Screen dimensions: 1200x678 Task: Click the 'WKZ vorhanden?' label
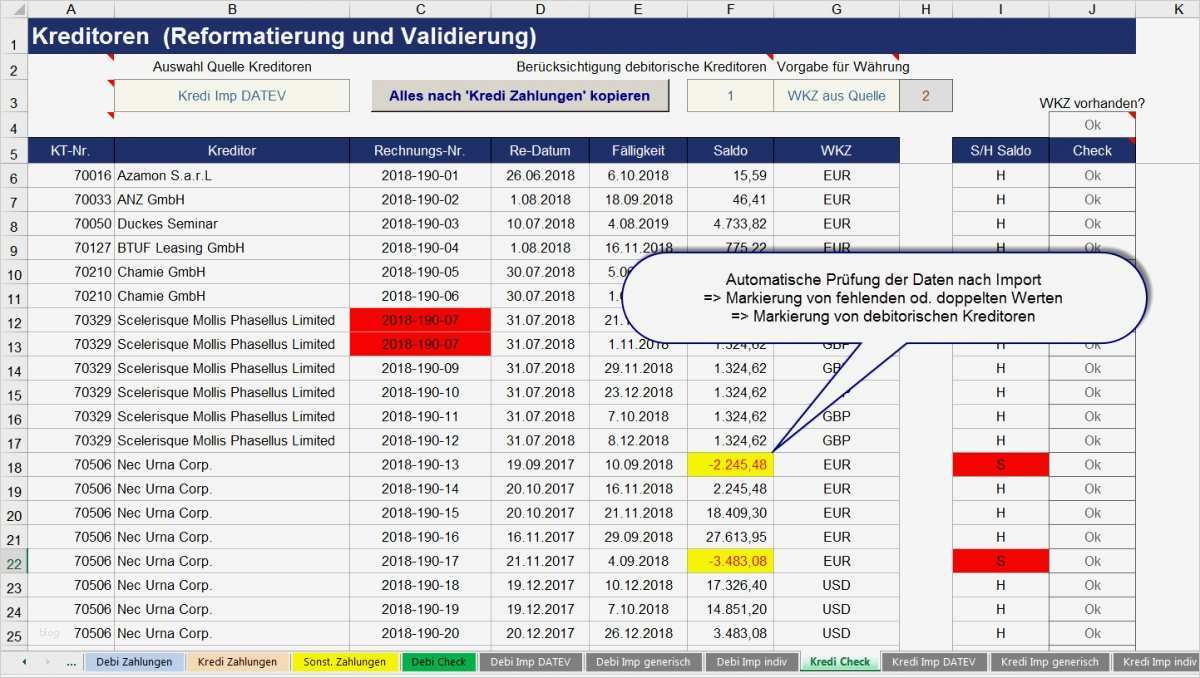click(1092, 103)
